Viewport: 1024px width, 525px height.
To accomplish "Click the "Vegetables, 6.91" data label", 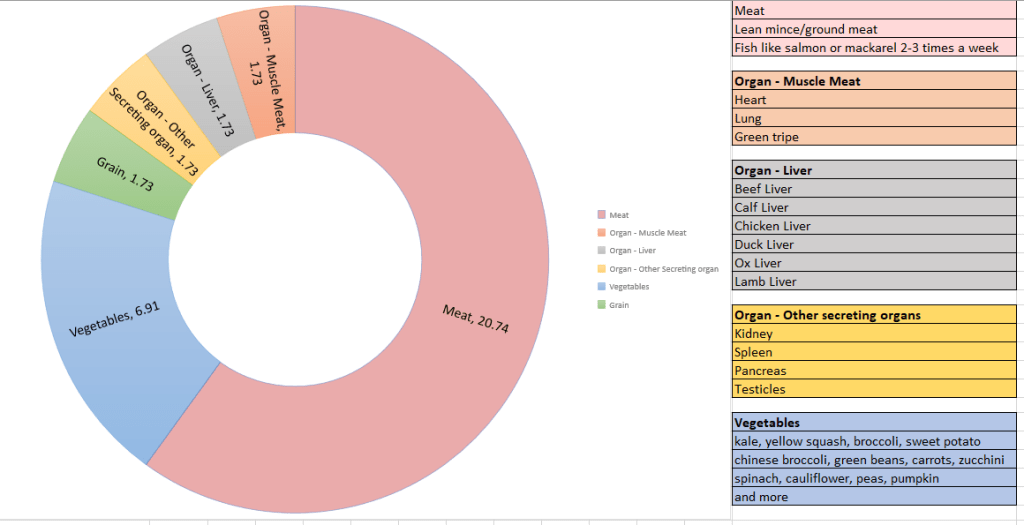I will point(108,319).
